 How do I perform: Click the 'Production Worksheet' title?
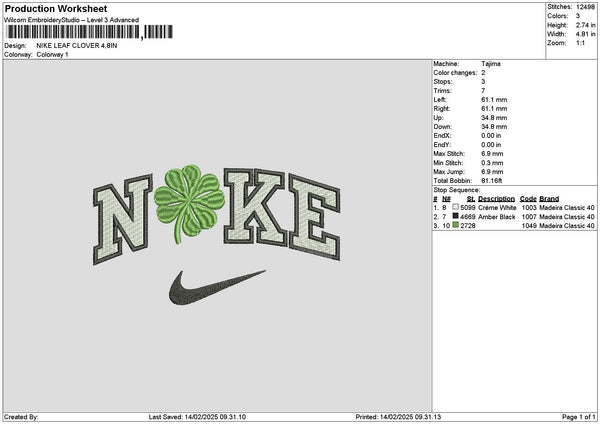tap(56, 8)
